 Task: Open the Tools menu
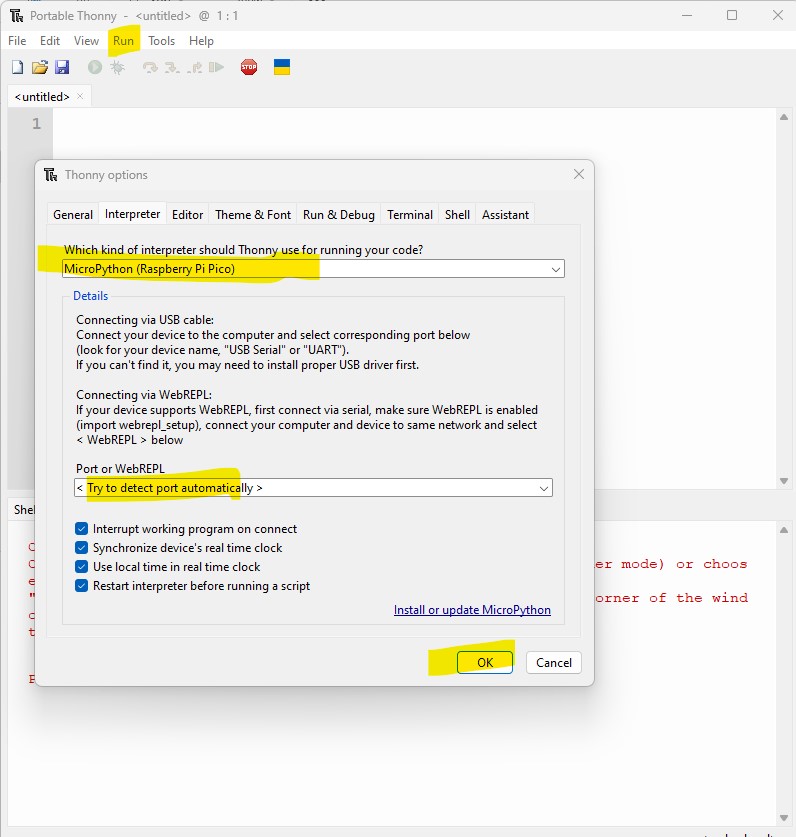161,41
